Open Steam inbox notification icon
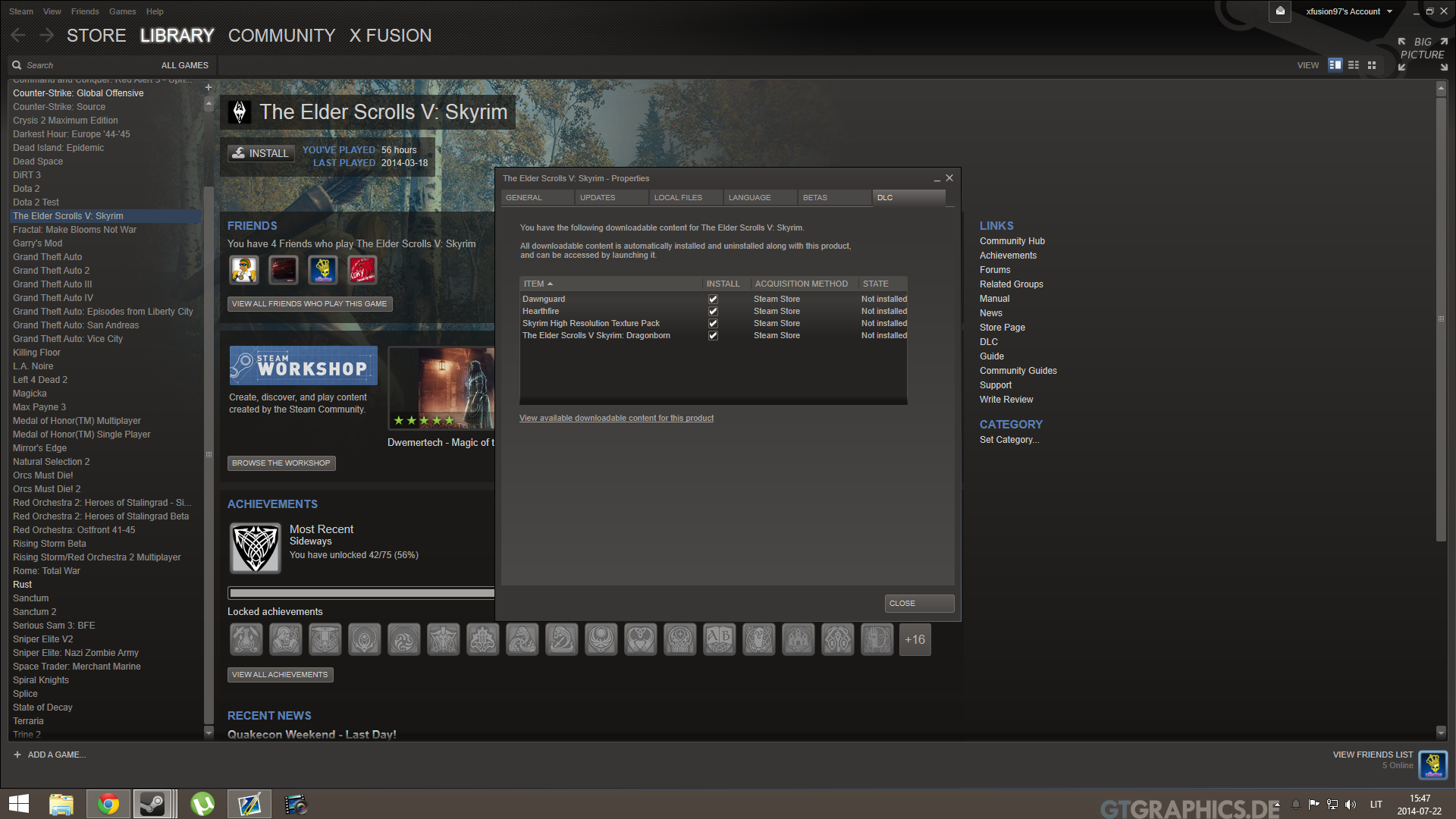1456x819 pixels. point(1280,11)
